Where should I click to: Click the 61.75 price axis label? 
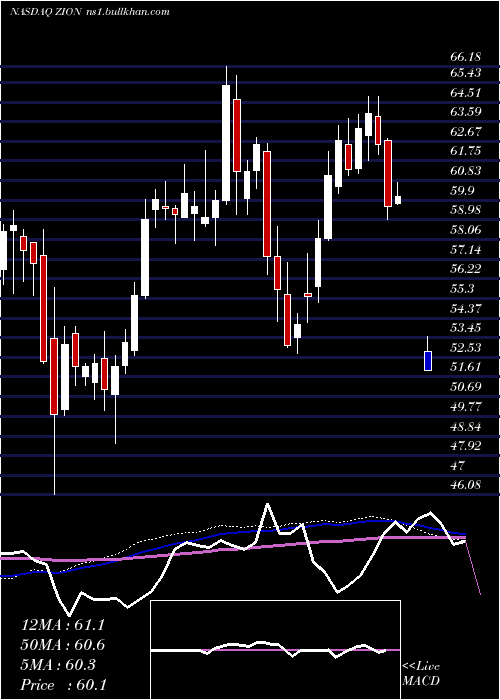click(465, 151)
